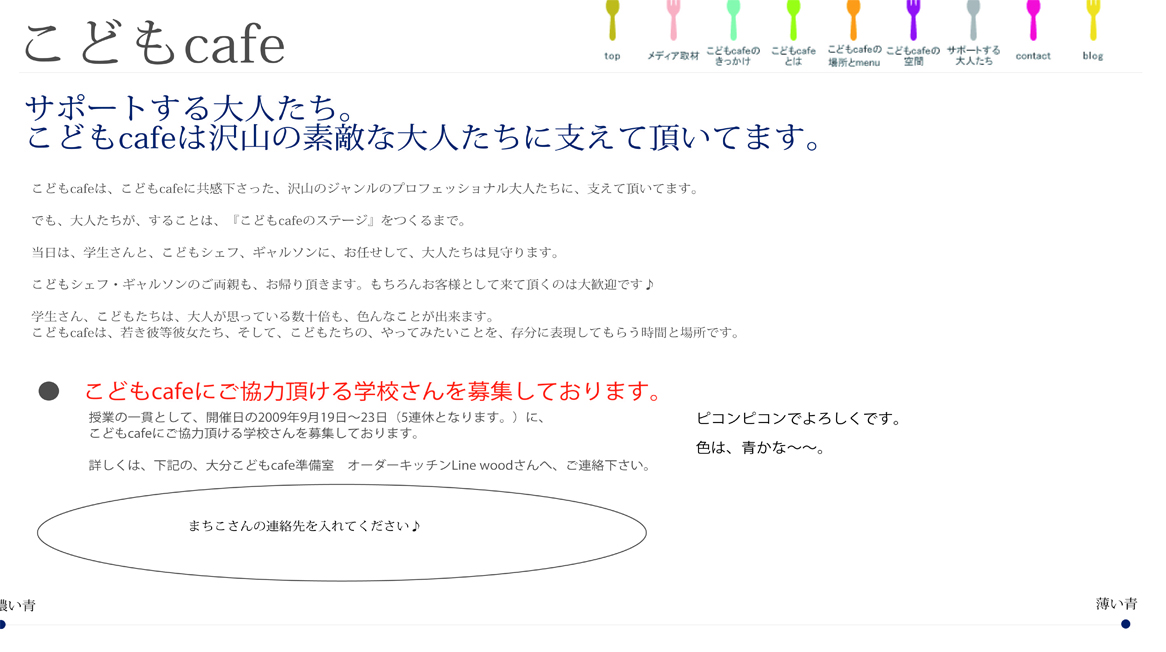Select the contact text label in navigation
Viewport: 1166px width, 652px height.
[1033, 56]
